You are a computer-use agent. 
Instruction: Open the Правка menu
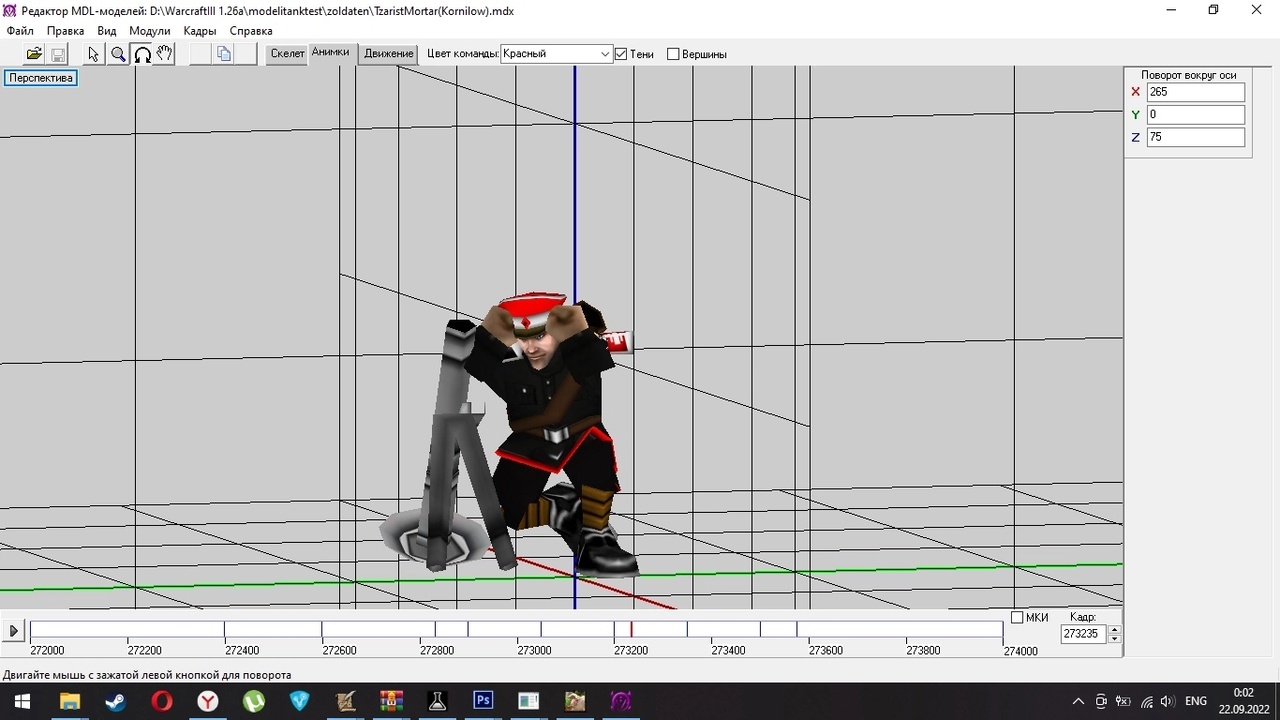[65, 31]
